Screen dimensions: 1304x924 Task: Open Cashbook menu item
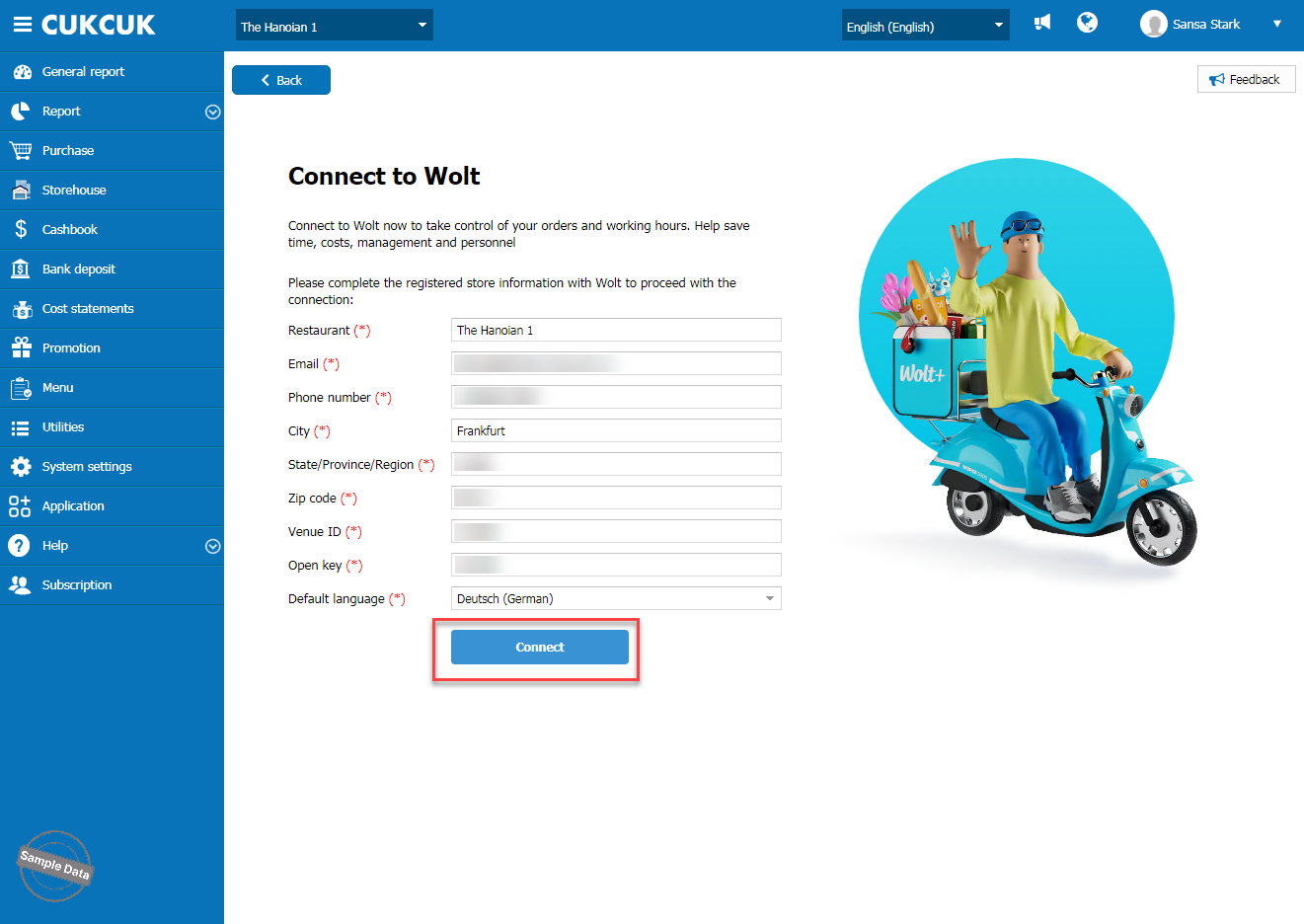(112, 230)
